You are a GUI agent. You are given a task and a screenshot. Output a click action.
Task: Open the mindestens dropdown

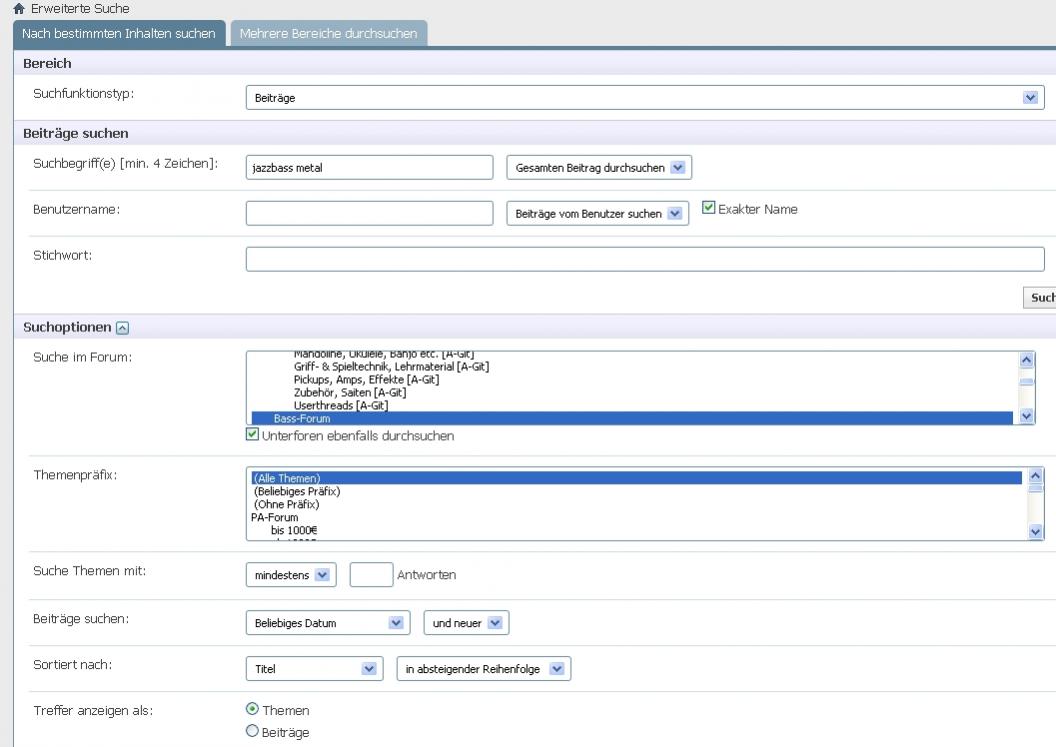coord(291,575)
